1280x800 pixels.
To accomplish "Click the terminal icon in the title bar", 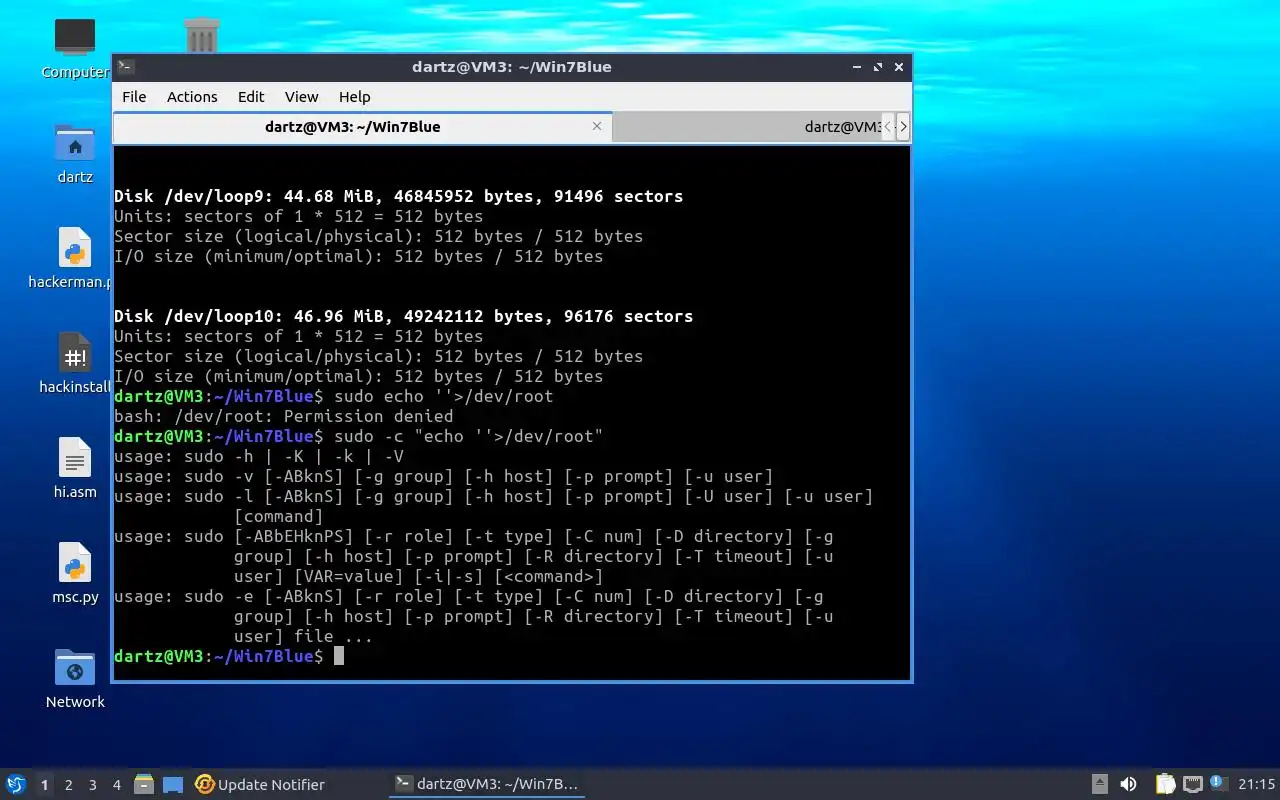I will pyautogui.click(x=126, y=67).
